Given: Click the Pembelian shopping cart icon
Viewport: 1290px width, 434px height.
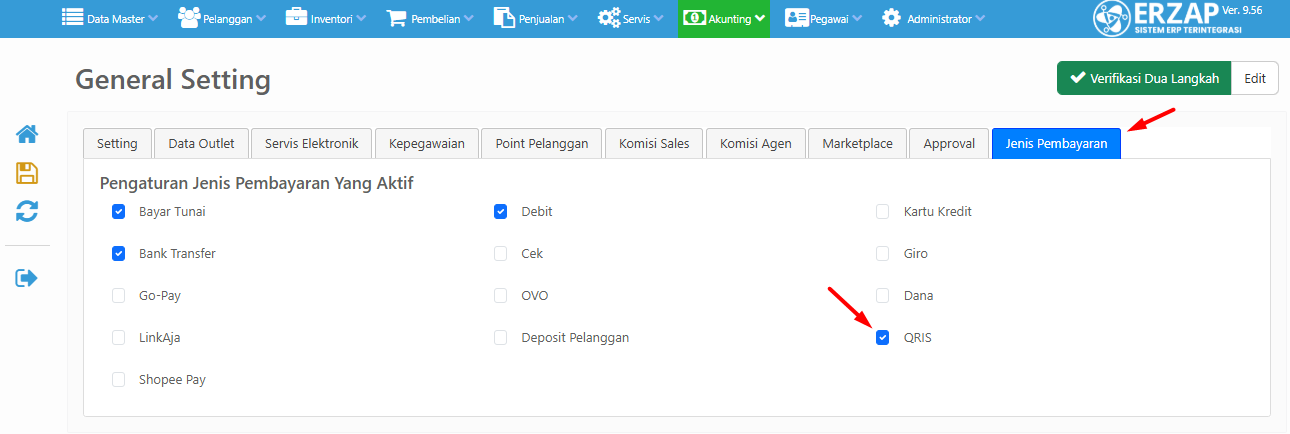Looking at the screenshot, I should pos(397,18).
